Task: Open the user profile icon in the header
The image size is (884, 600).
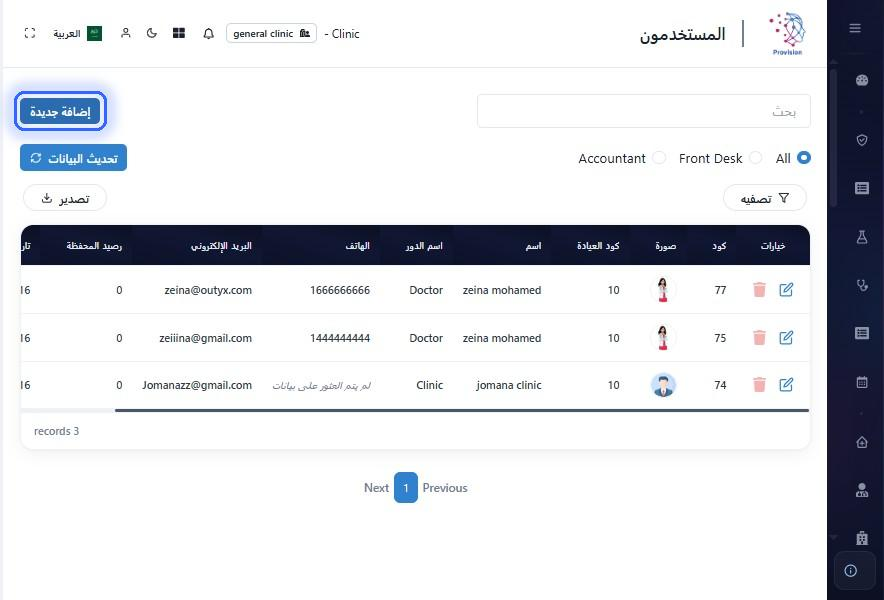Action: 126,33
